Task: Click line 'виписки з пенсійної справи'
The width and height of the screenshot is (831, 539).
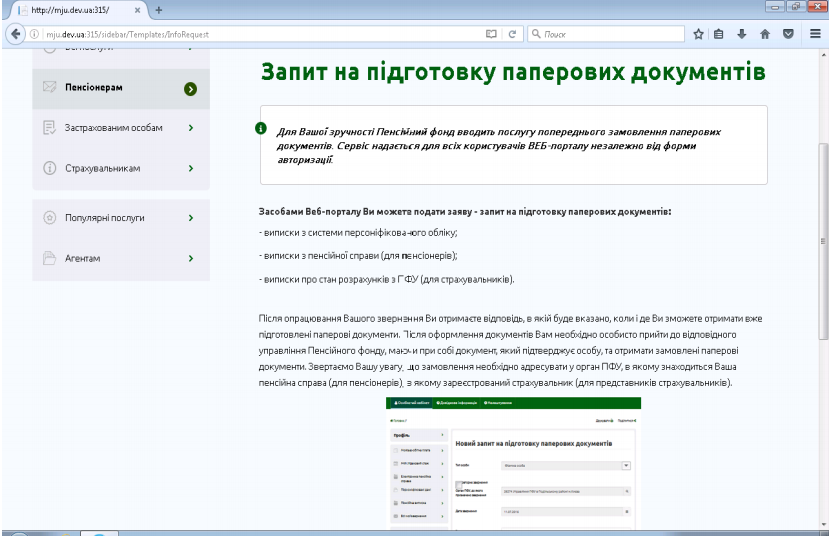Action: click(x=358, y=255)
